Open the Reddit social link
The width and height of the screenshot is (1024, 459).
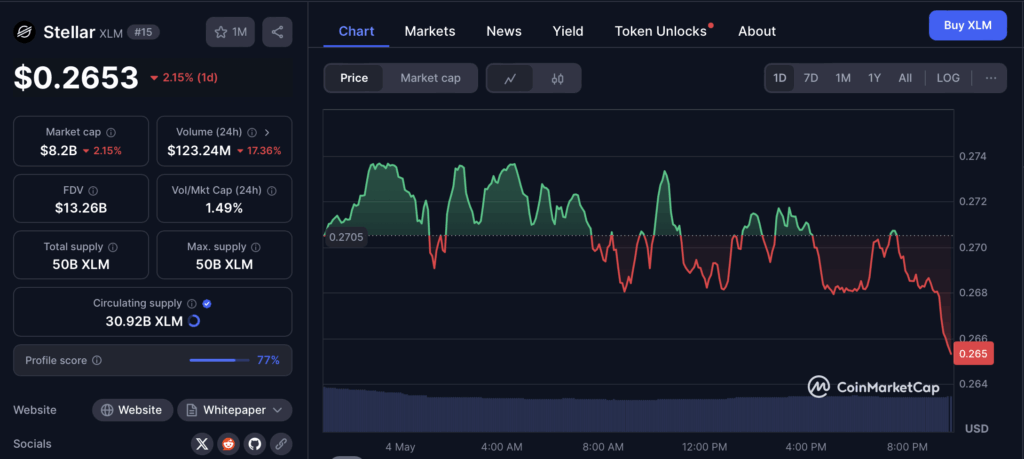[x=229, y=444]
